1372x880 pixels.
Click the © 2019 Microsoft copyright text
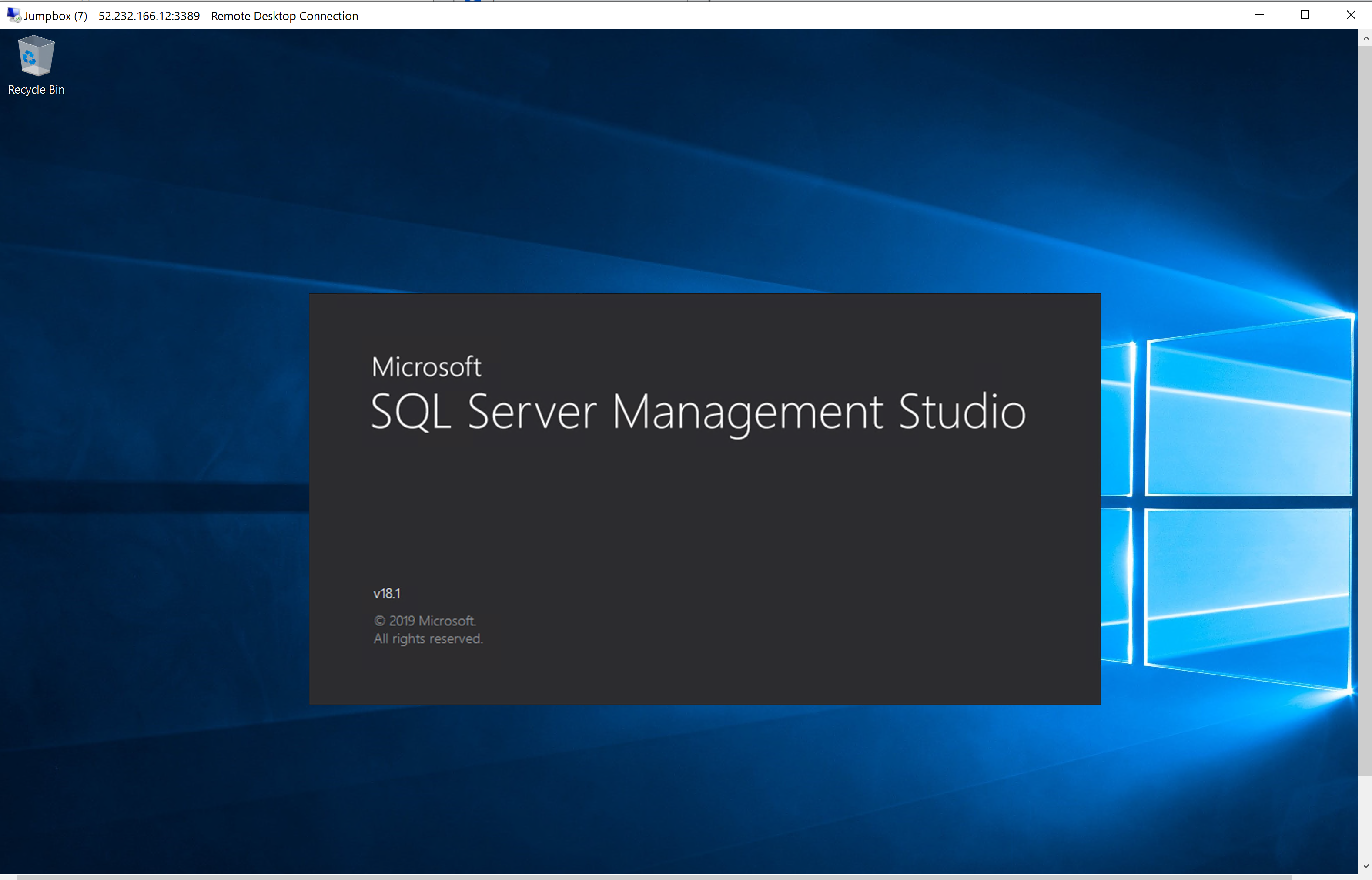pyautogui.click(x=425, y=621)
